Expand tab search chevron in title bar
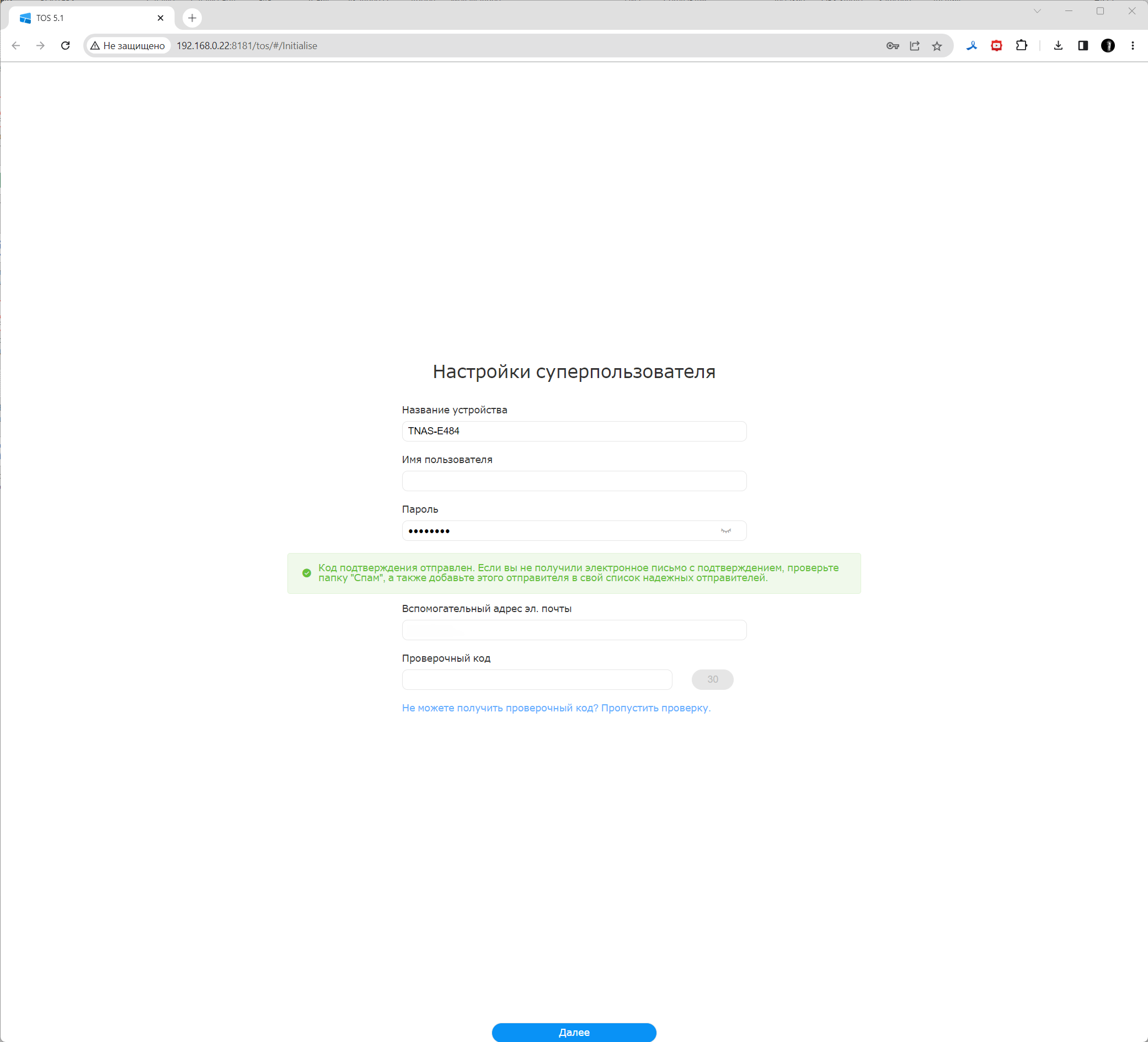The image size is (1148, 1042). (x=1037, y=12)
